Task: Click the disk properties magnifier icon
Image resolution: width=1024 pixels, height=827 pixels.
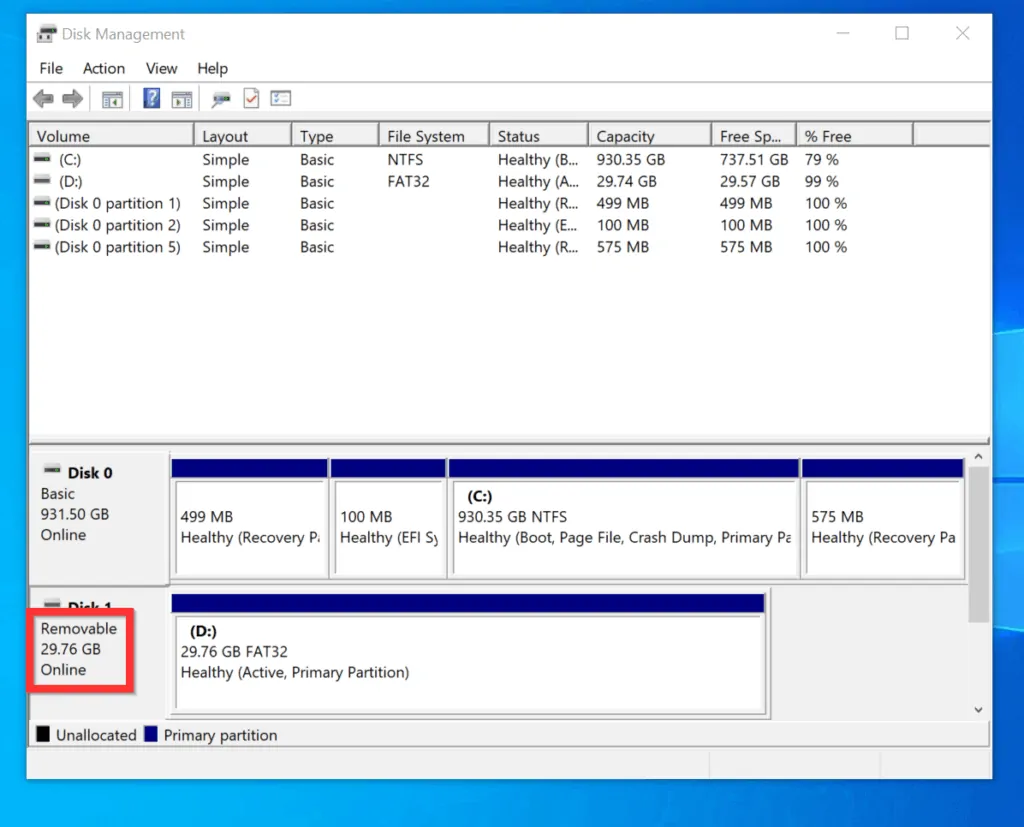Action: tap(221, 98)
